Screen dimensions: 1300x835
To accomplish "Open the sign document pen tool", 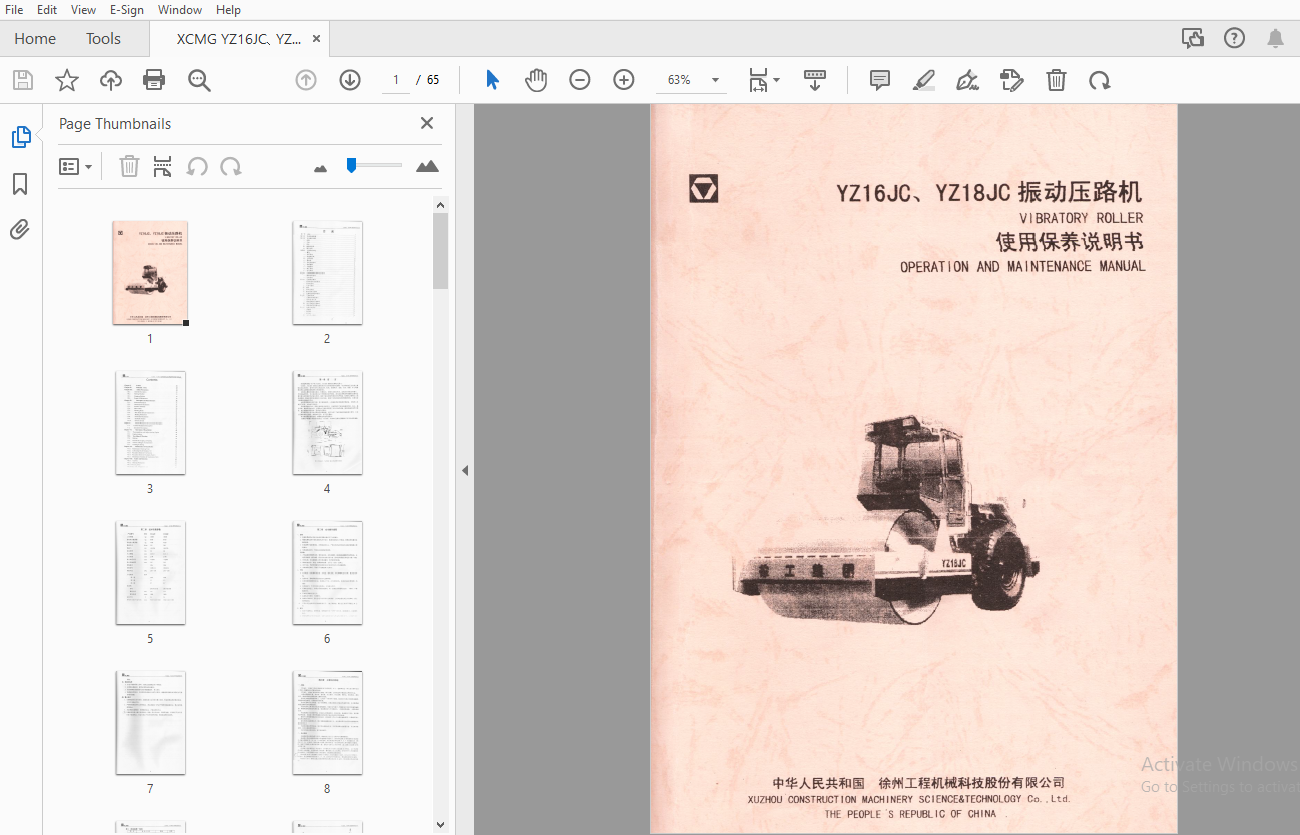I will pyautogui.click(x=968, y=80).
